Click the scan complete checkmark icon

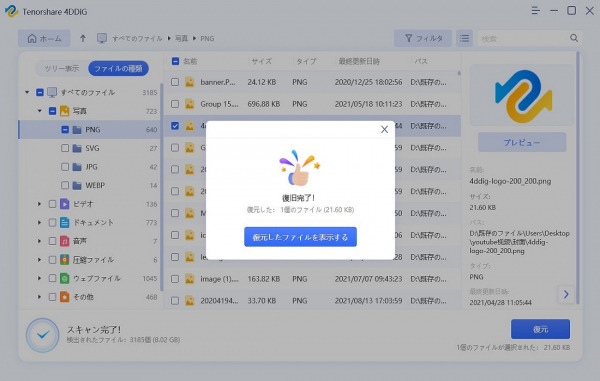pos(42,335)
